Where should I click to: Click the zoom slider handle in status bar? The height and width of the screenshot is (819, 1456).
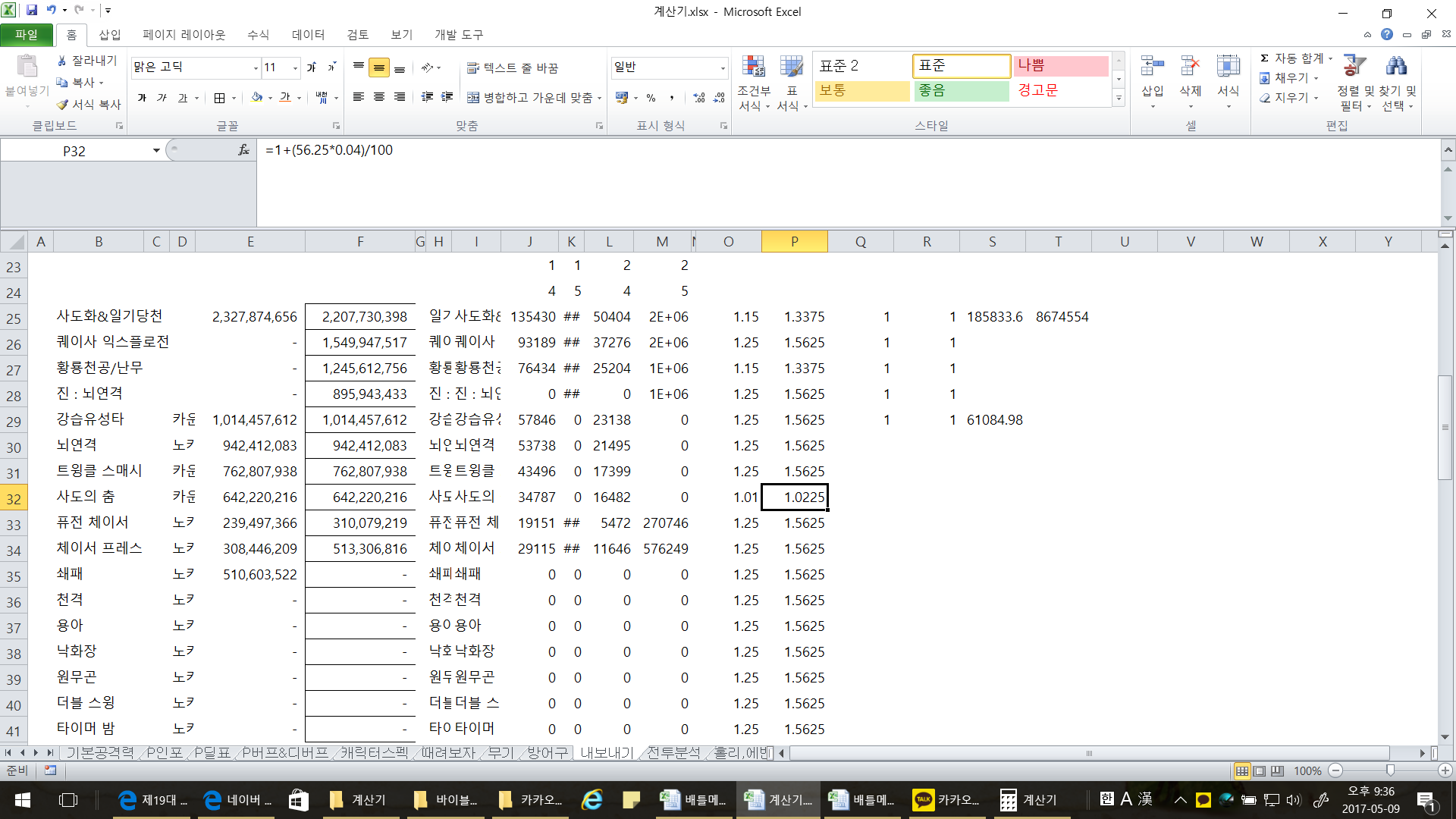(x=1390, y=770)
